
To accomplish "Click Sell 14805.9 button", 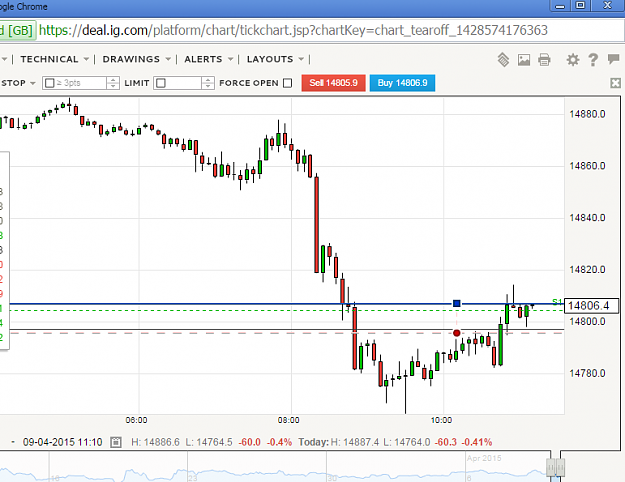I will pos(333,83).
